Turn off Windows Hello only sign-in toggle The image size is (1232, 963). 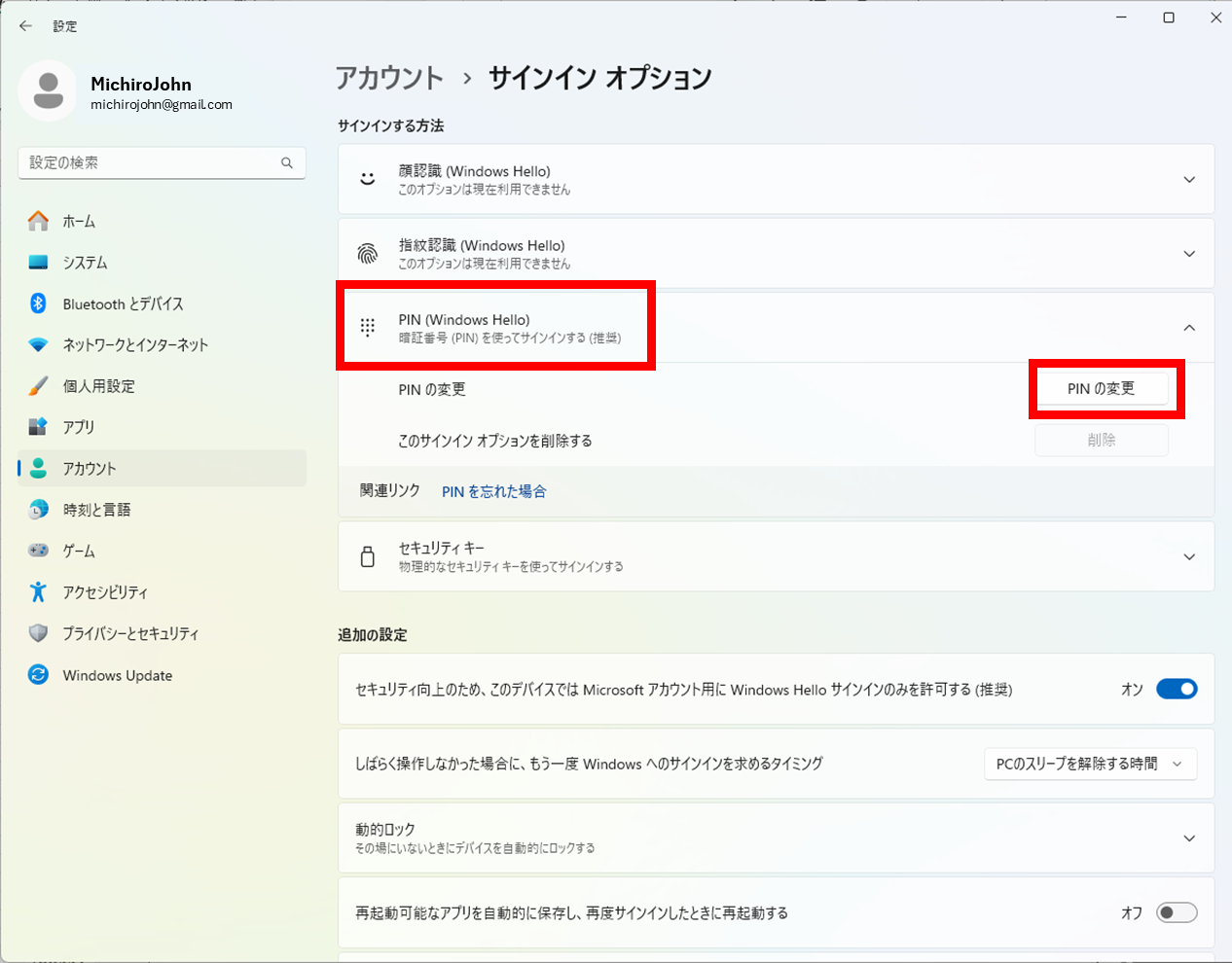tap(1177, 689)
